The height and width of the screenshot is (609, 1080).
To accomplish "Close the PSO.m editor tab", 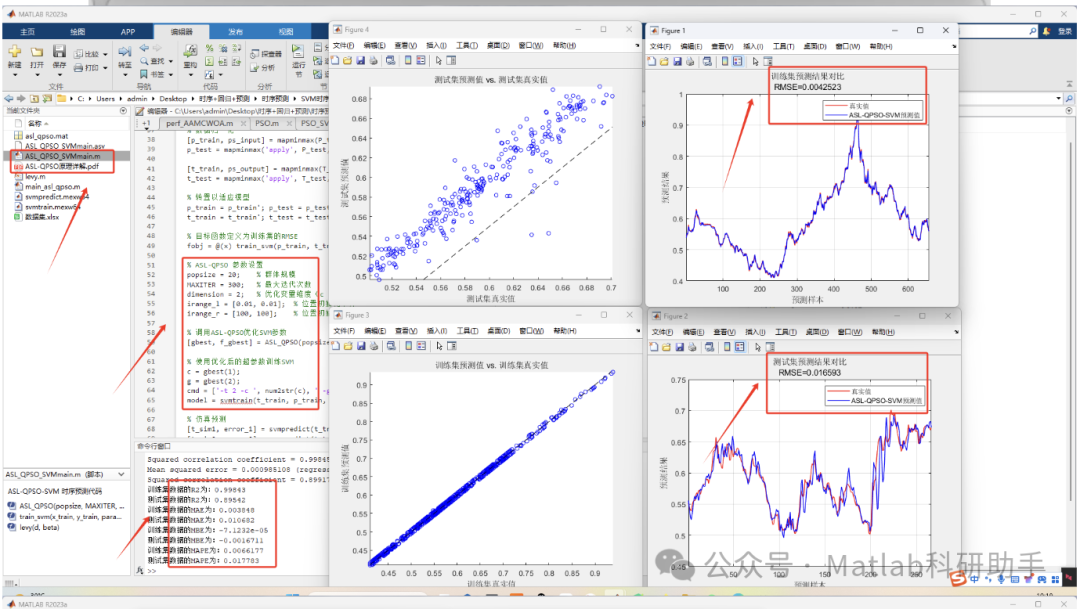I will coord(289,123).
